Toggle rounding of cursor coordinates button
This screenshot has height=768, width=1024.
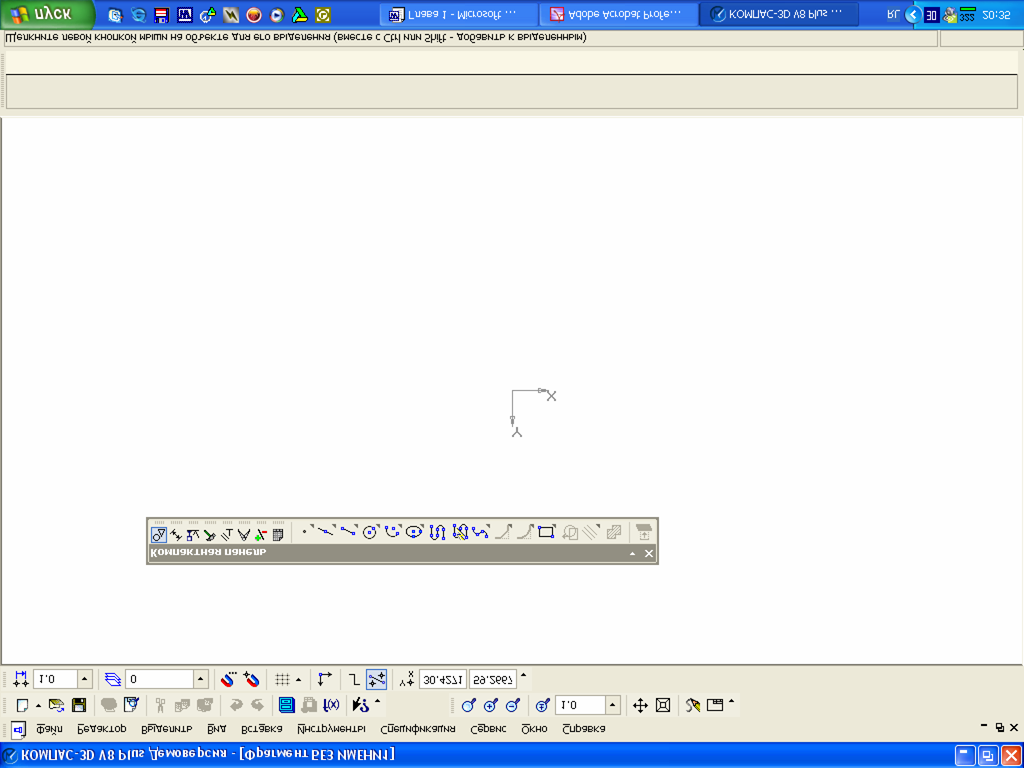point(377,679)
